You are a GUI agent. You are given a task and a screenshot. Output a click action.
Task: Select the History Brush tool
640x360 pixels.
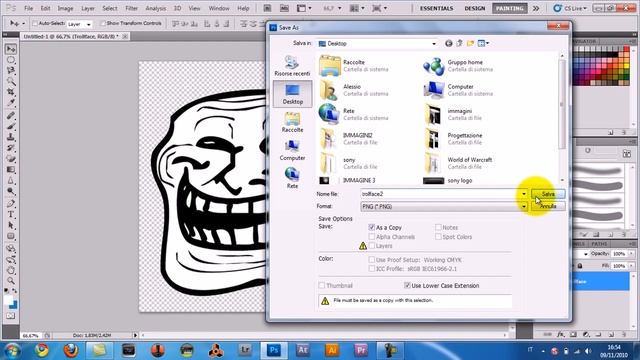click(x=11, y=148)
